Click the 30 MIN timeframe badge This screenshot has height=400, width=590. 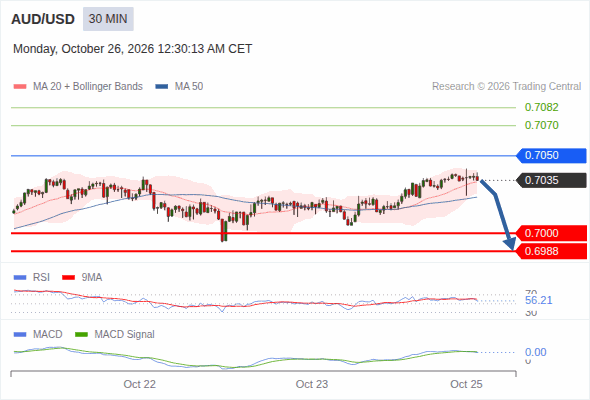pyautogui.click(x=108, y=19)
